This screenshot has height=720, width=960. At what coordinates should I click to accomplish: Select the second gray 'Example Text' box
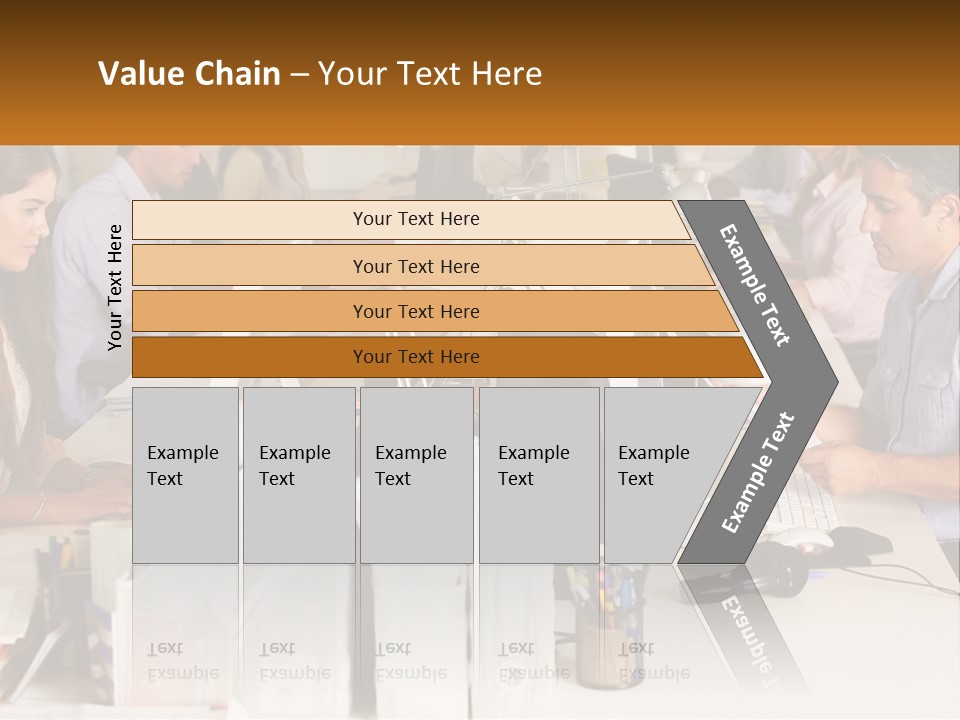click(299, 475)
